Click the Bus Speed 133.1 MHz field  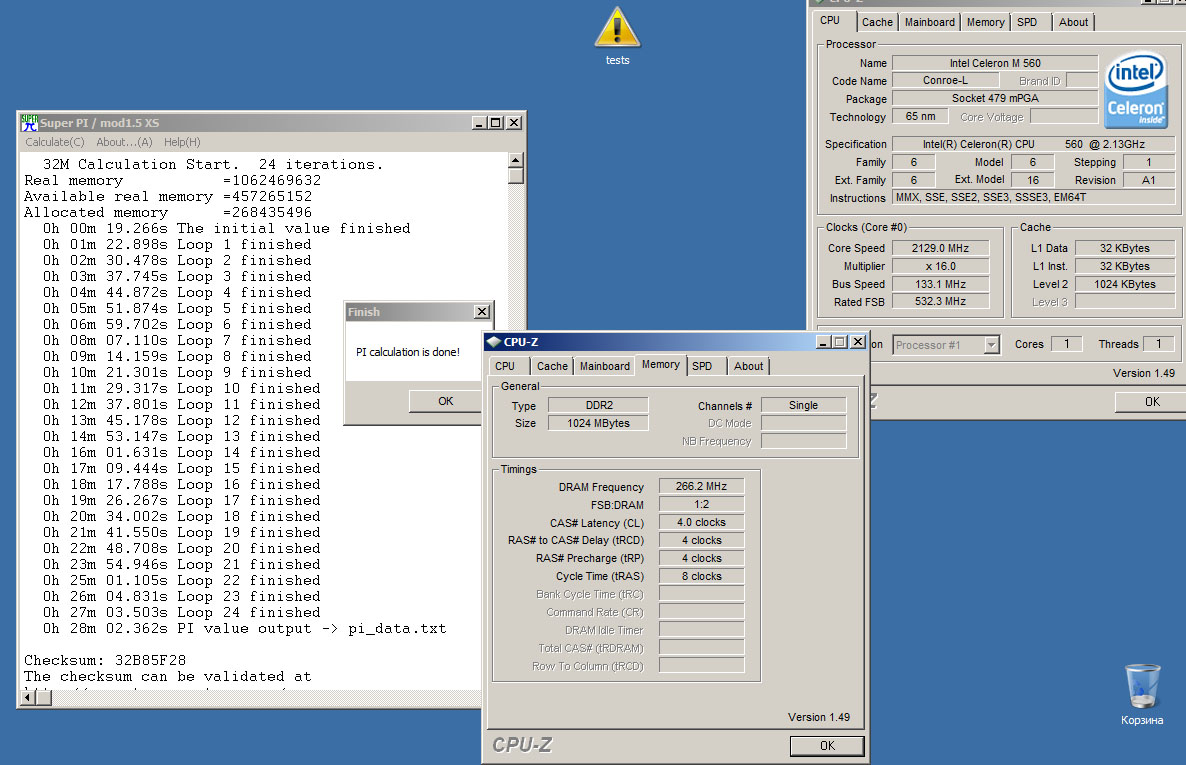(940, 285)
